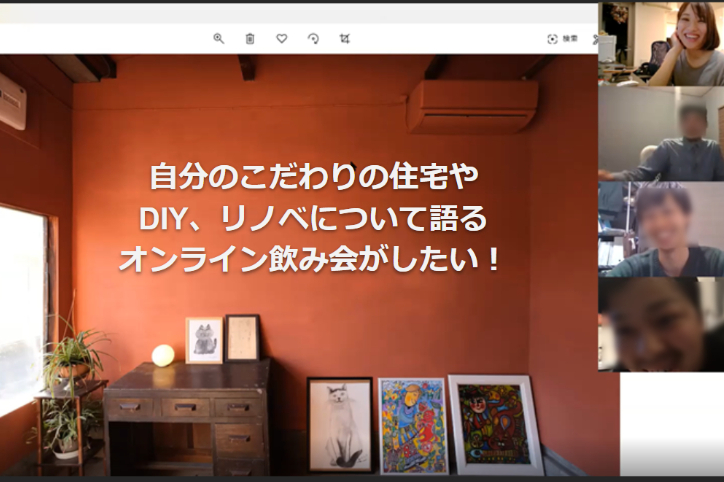
Task: Click the round glowing lamp on the desk
Action: (163, 355)
